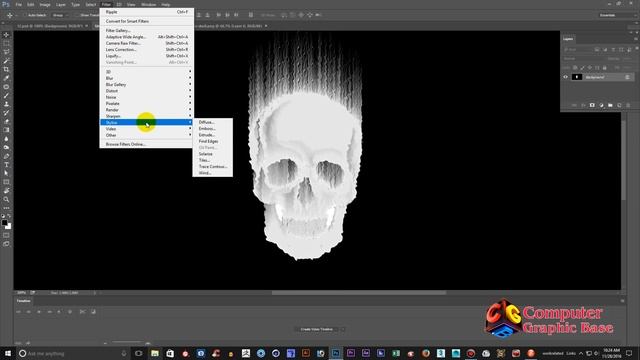Click Create new adjustment layer icon
Screen dimensions: 640x360
click(601, 105)
